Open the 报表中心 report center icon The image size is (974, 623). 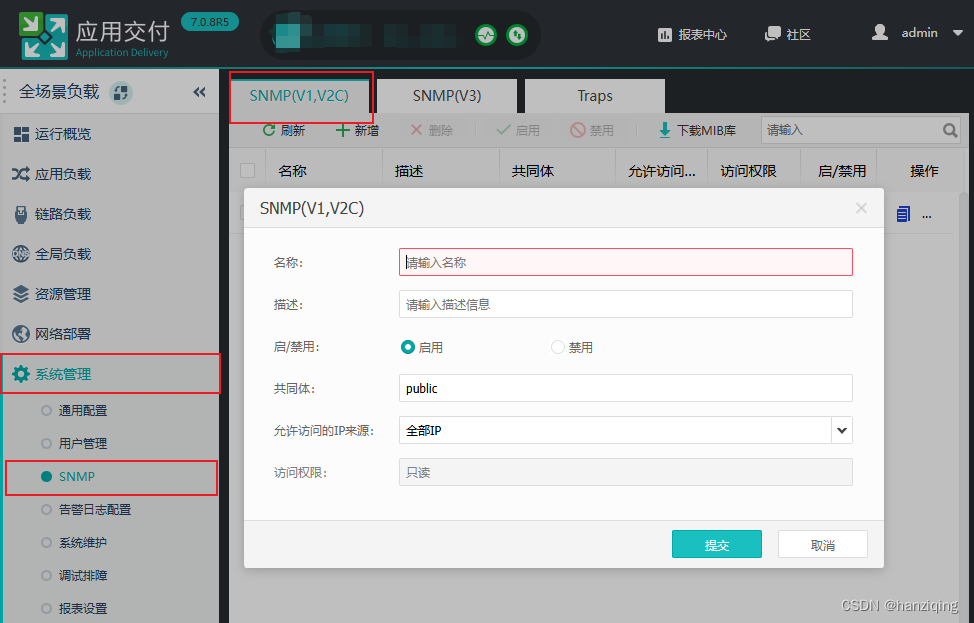[665, 35]
